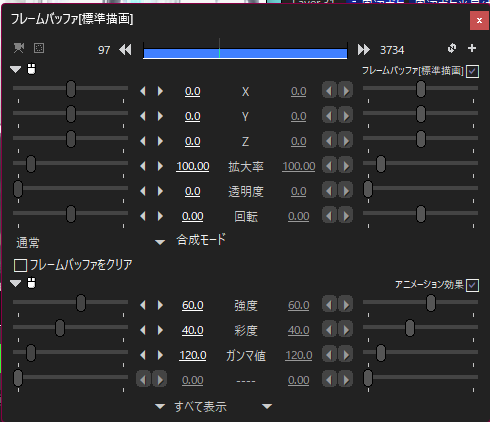Click the left 透明度 slider handle

coord(18,189)
